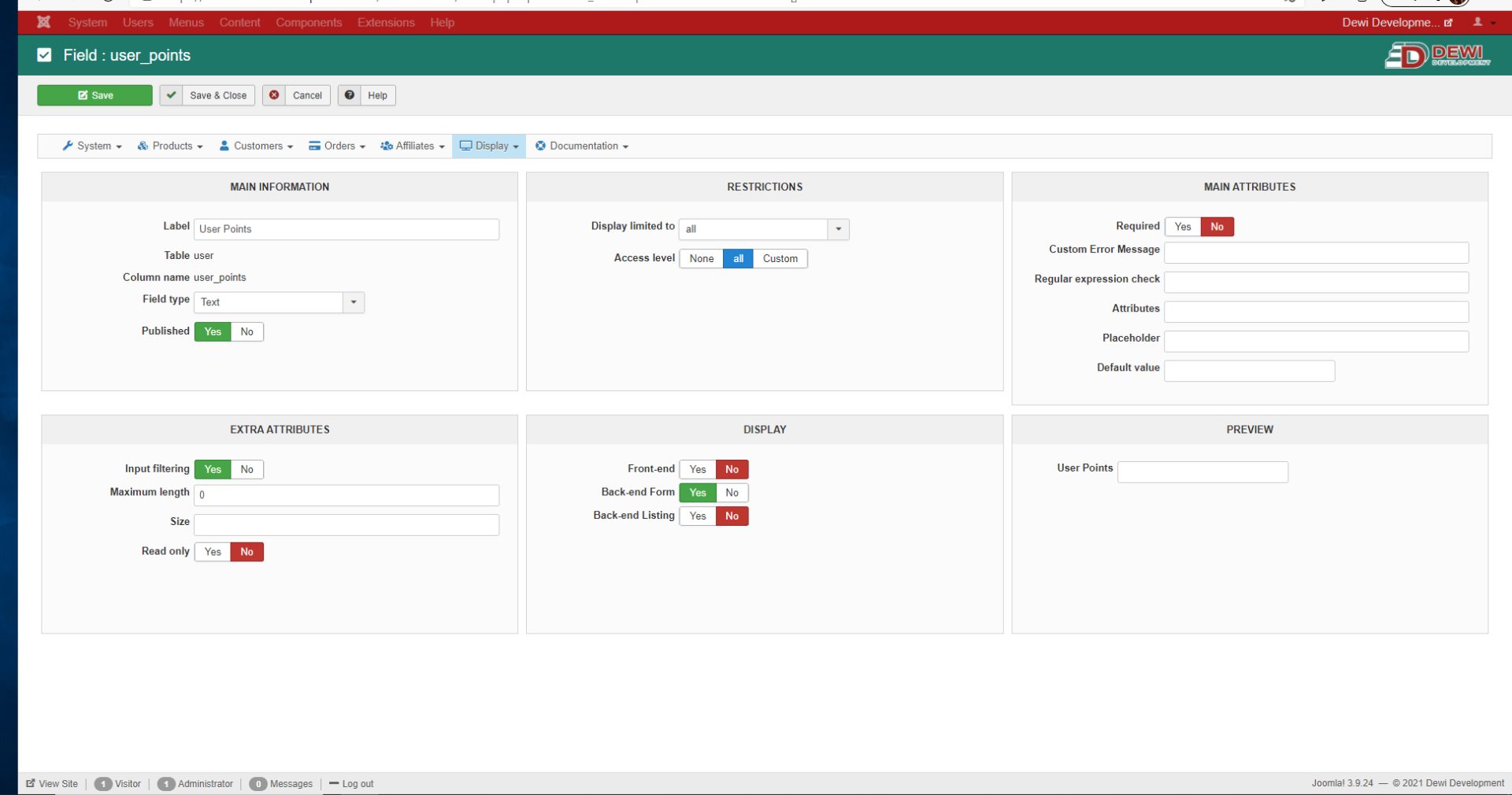The height and width of the screenshot is (795, 1512).
Task: Focus the Custom Error Message field
Action: point(1317,253)
